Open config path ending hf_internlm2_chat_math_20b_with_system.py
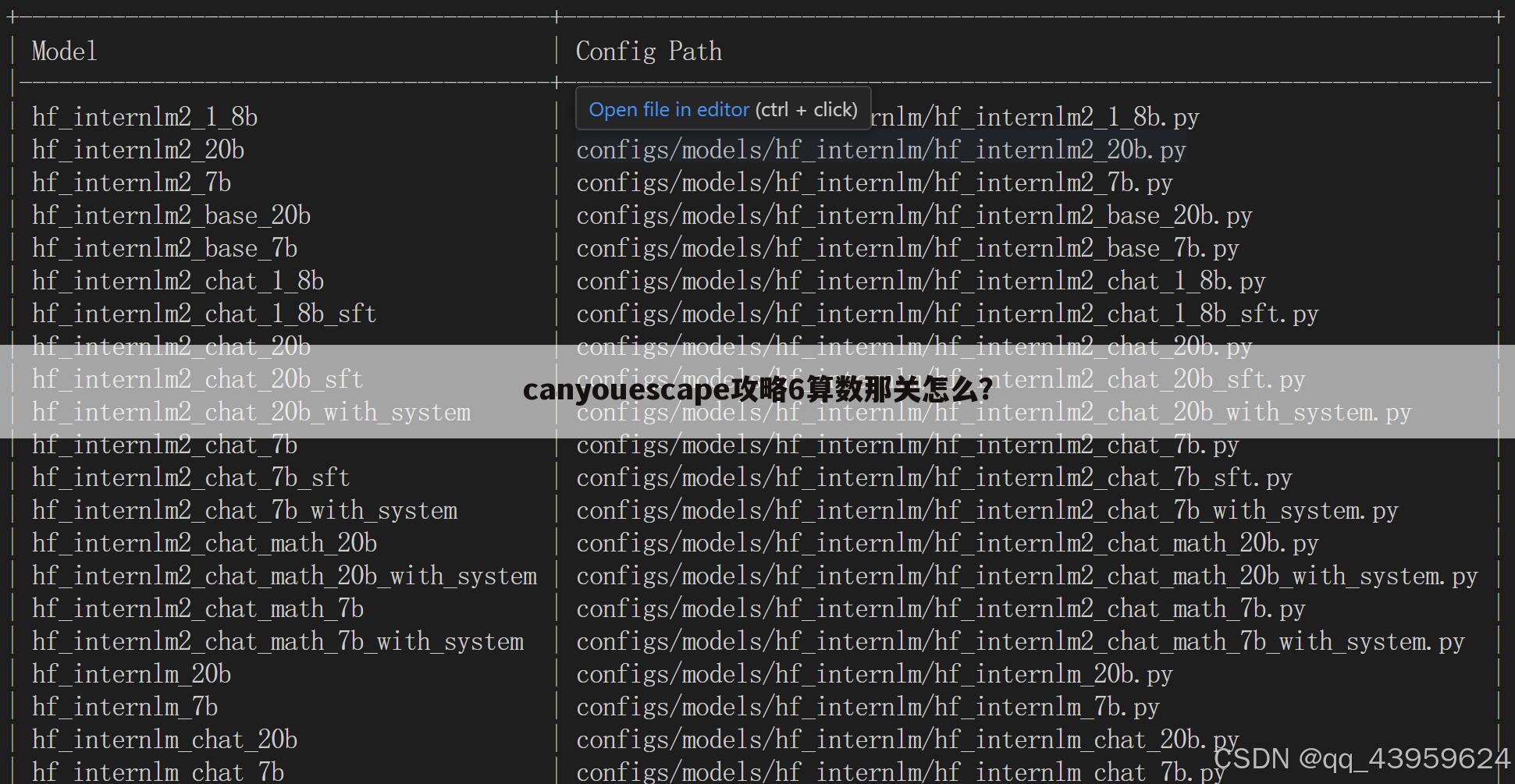 click(x=1027, y=576)
